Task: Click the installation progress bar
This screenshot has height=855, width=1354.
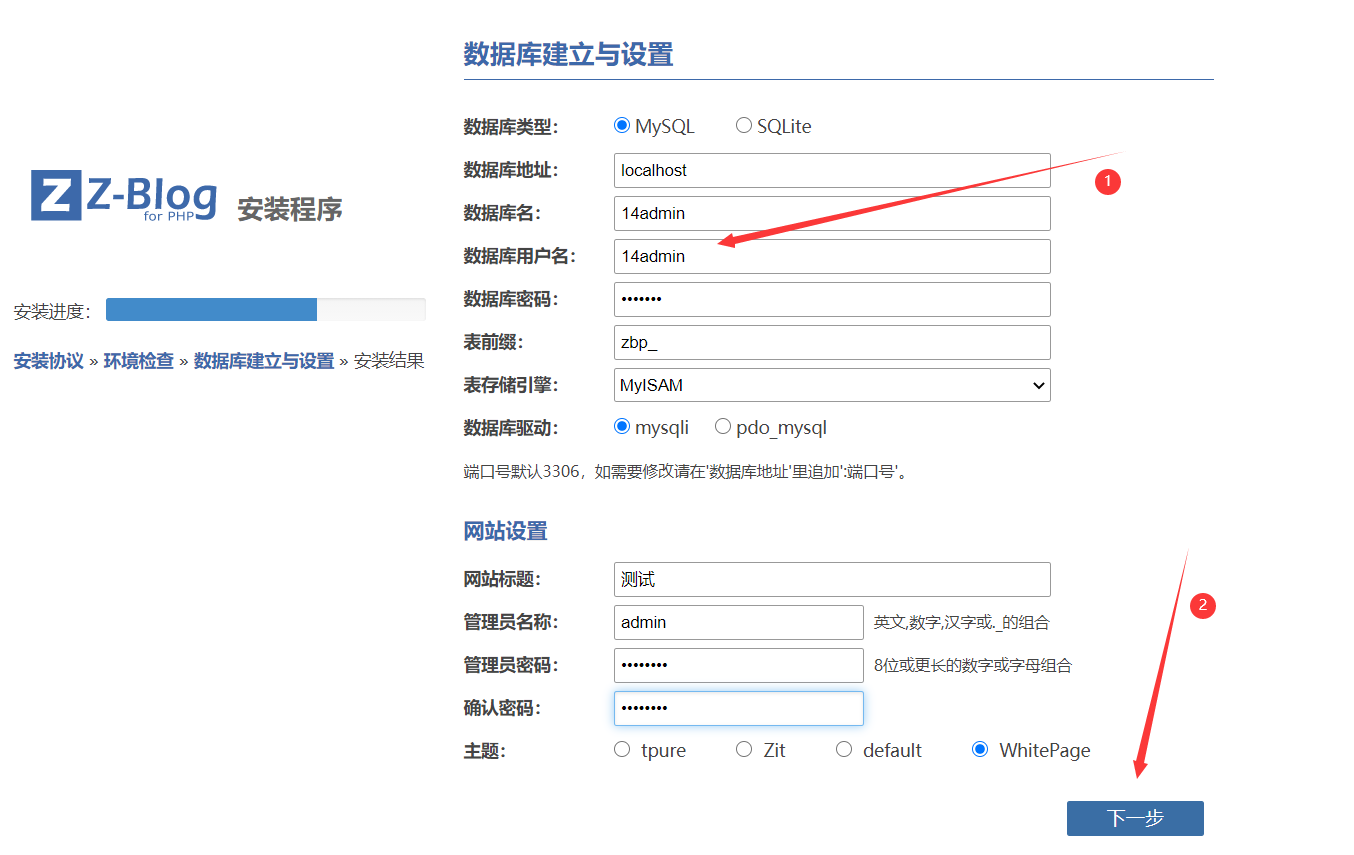Action: (265, 310)
